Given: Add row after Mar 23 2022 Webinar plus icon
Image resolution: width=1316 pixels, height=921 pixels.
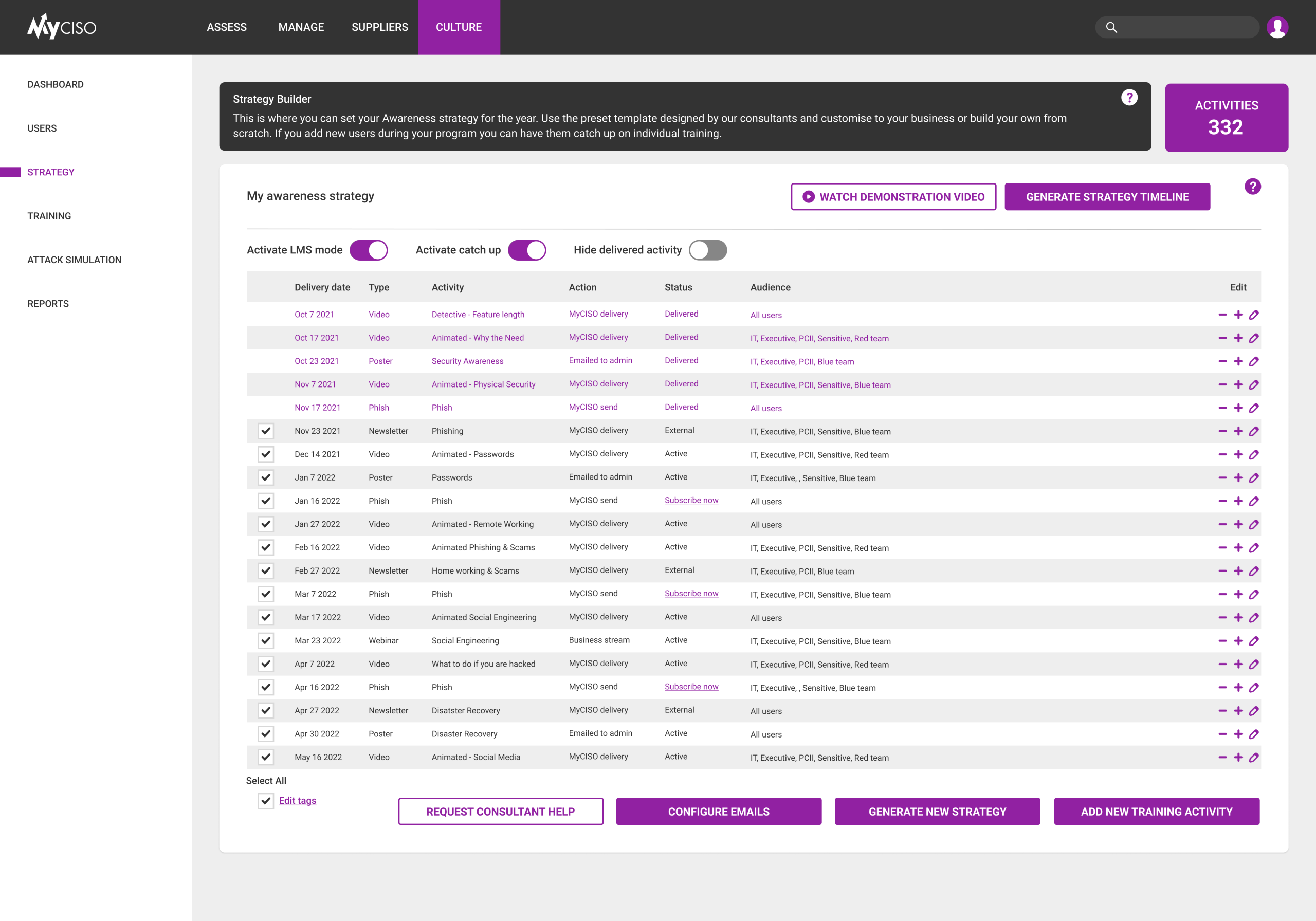Looking at the screenshot, I should [x=1238, y=641].
